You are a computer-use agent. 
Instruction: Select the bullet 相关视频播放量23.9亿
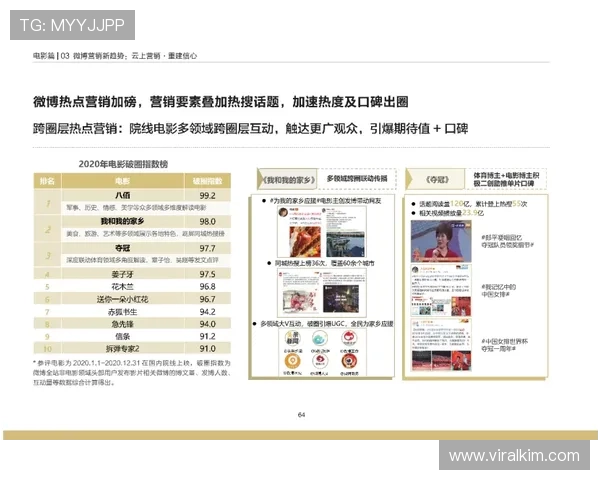452,213
